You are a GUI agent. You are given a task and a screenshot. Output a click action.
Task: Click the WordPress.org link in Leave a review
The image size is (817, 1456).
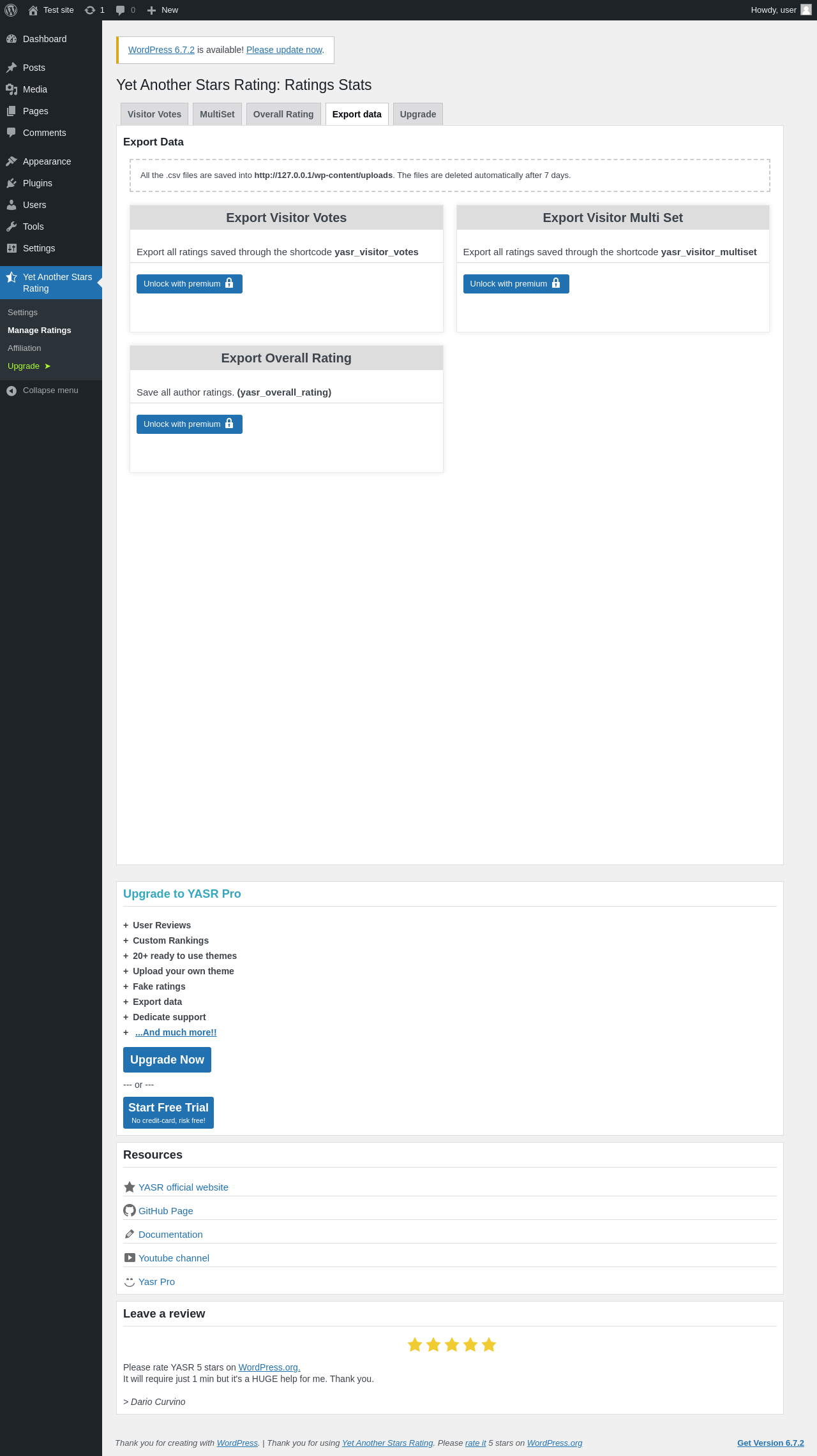269,1367
